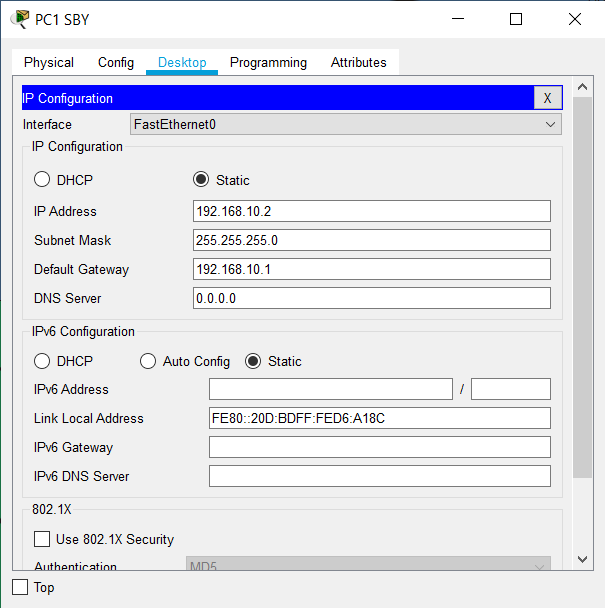Go to the Programming tab
The image size is (605, 608).
coord(268,62)
